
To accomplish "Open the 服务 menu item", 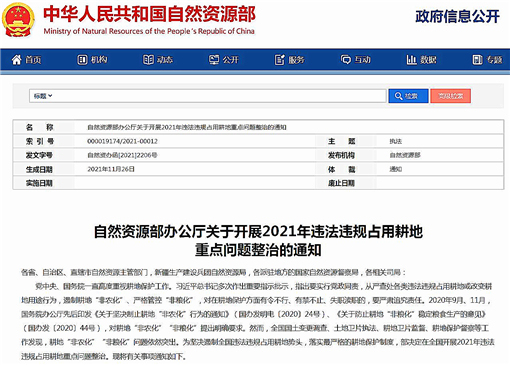I will pyautogui.click(x=290, y=60).
